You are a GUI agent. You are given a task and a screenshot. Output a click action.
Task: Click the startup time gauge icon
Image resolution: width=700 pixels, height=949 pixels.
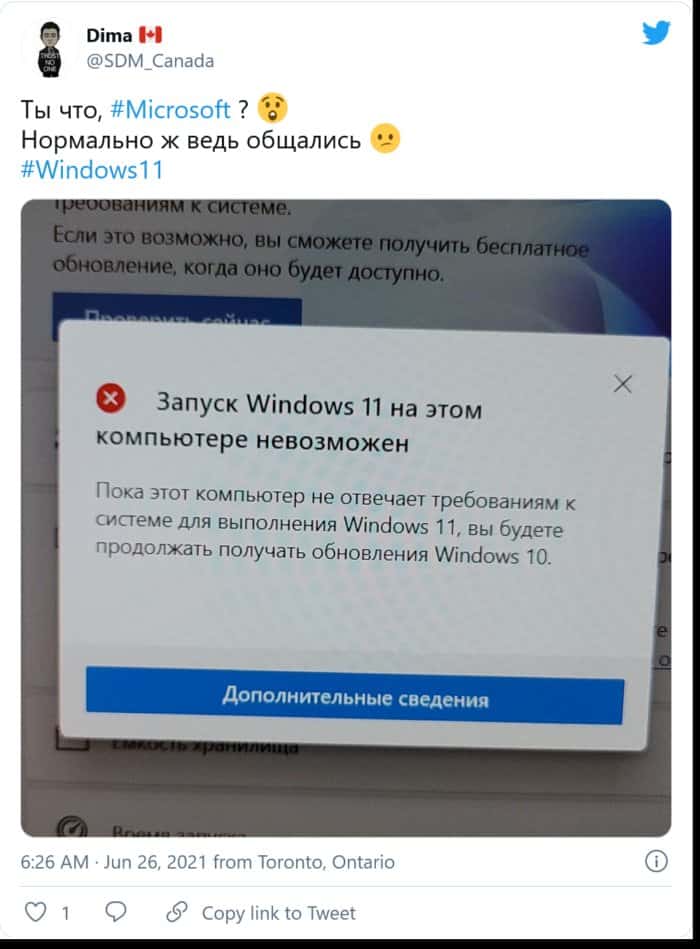point(73,826)
